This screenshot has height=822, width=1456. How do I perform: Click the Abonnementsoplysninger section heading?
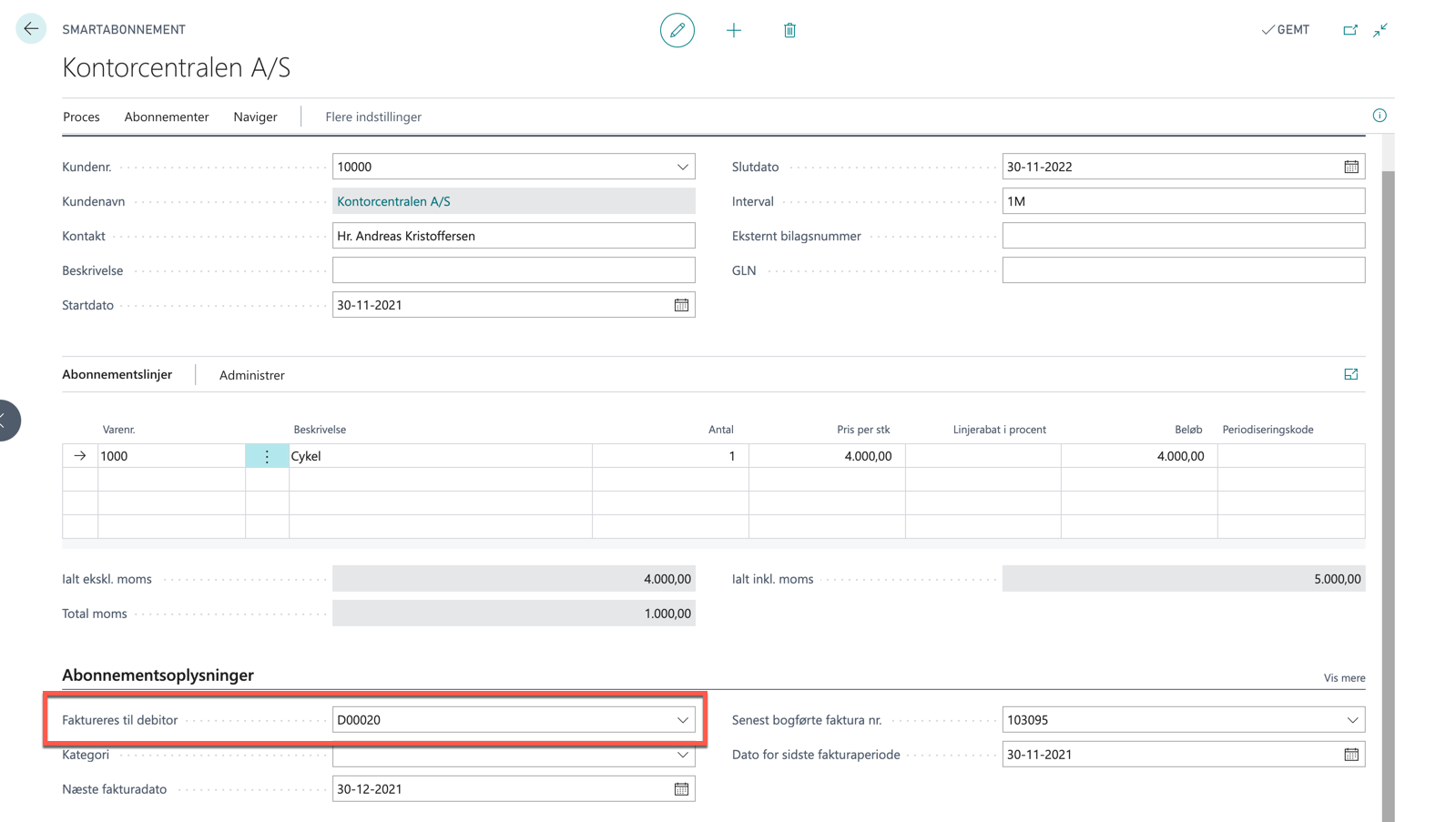coord(158,675)
